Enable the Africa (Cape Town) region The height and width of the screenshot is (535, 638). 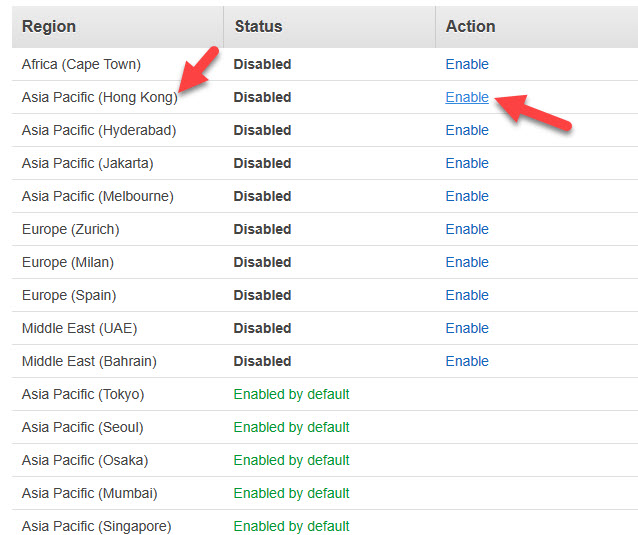[x=467, y=64]
